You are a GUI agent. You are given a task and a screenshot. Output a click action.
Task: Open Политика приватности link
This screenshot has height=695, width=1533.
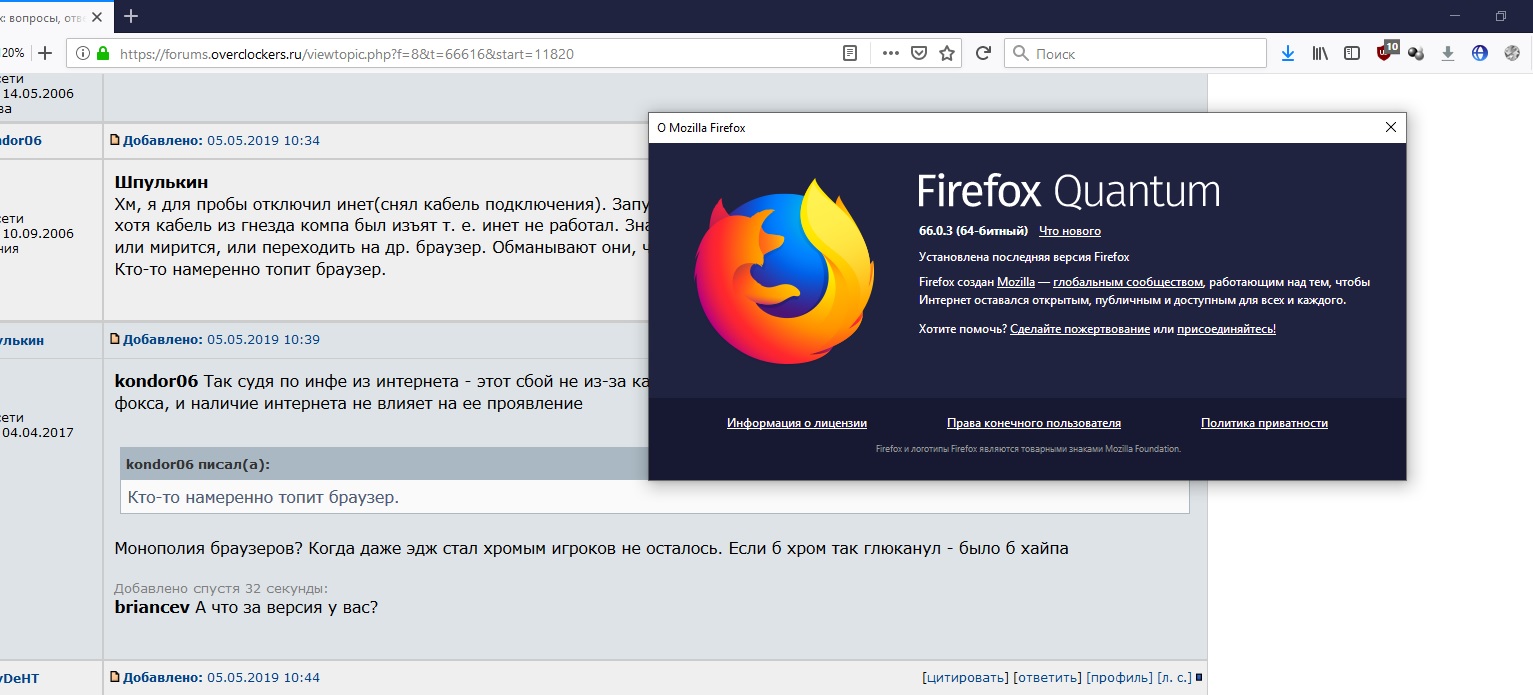1264,423
